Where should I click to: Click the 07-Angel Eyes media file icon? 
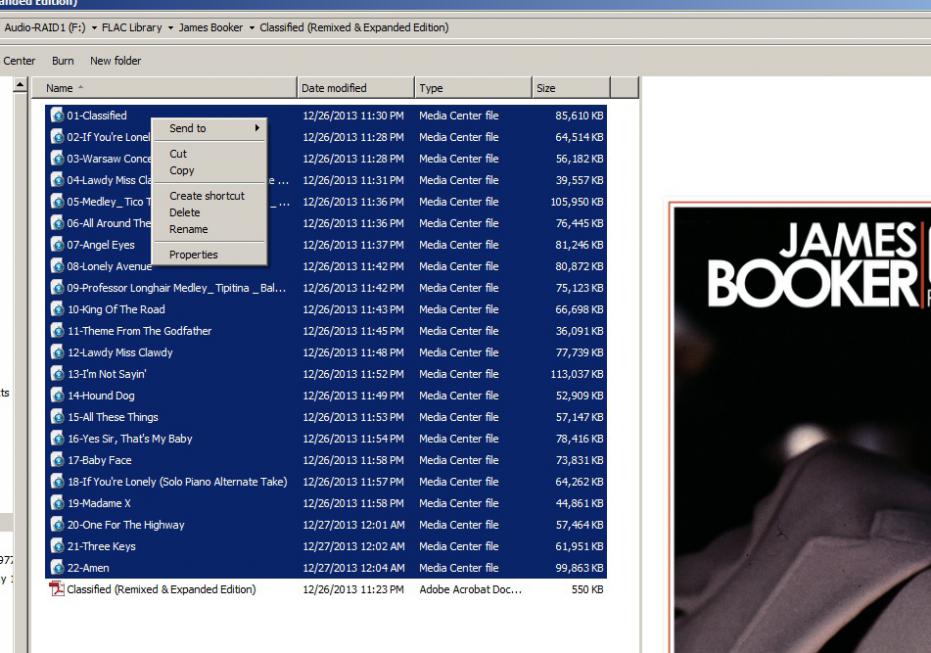(57, 245)
